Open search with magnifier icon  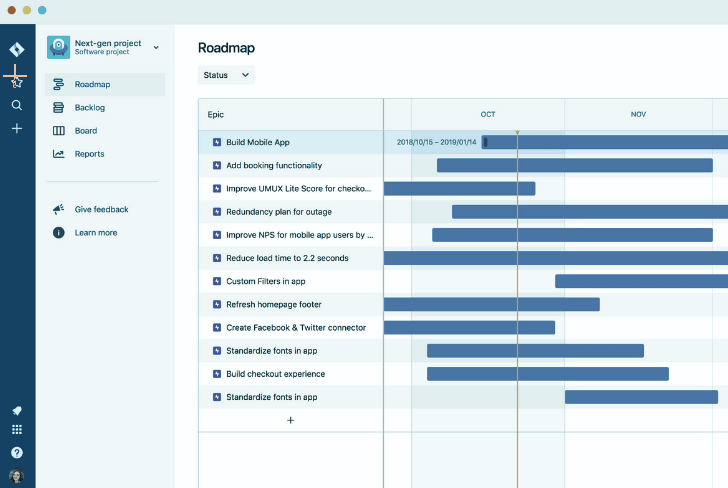(x=17, y=105)
